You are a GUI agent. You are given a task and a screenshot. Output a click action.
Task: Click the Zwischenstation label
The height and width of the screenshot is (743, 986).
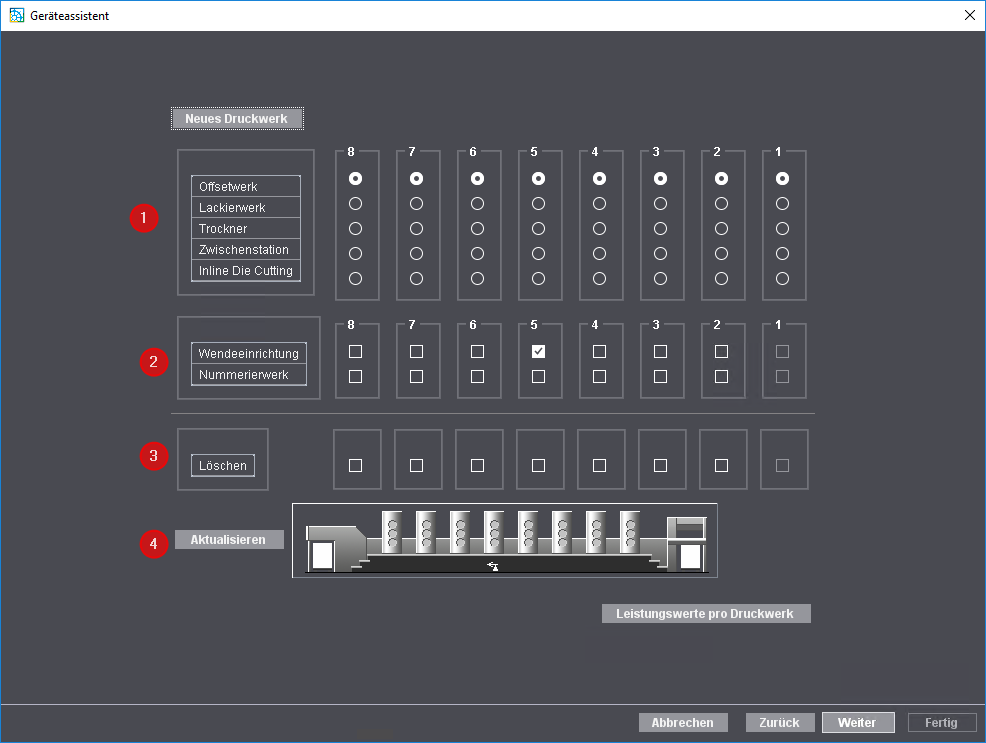[x=244, y=250]
